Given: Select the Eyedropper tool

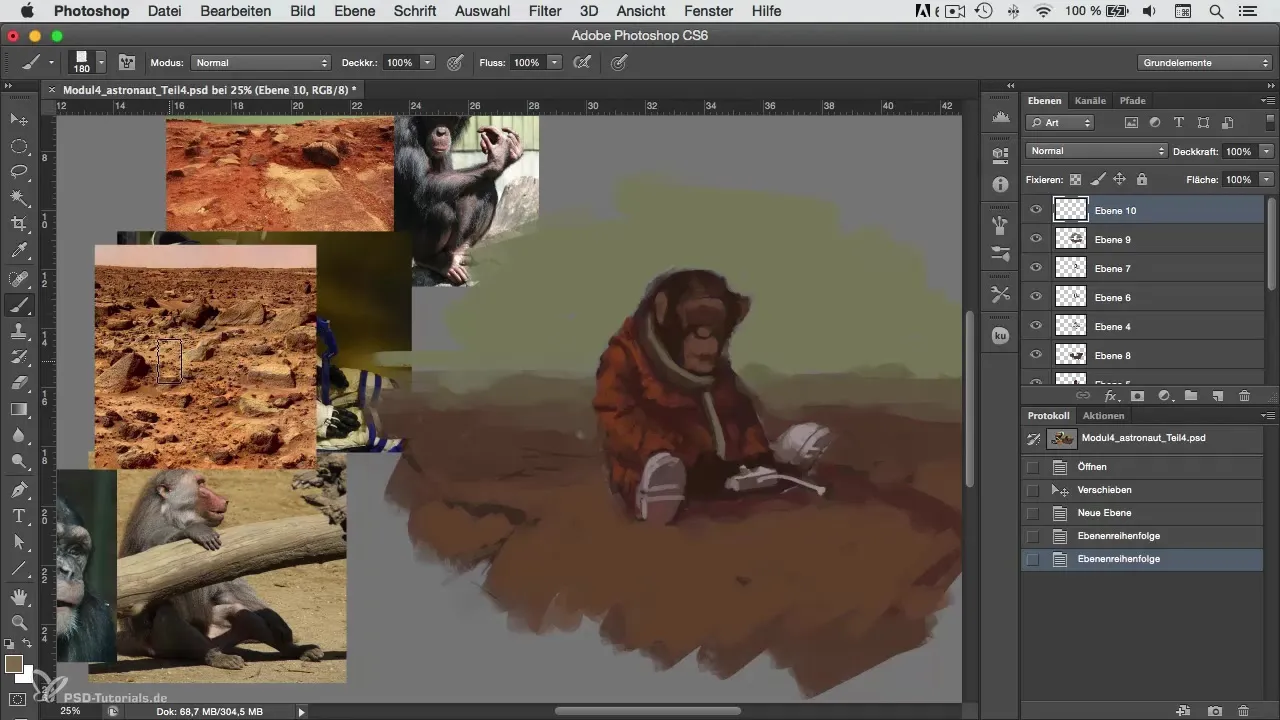Looking at the screenshot, I should point(19,250).
